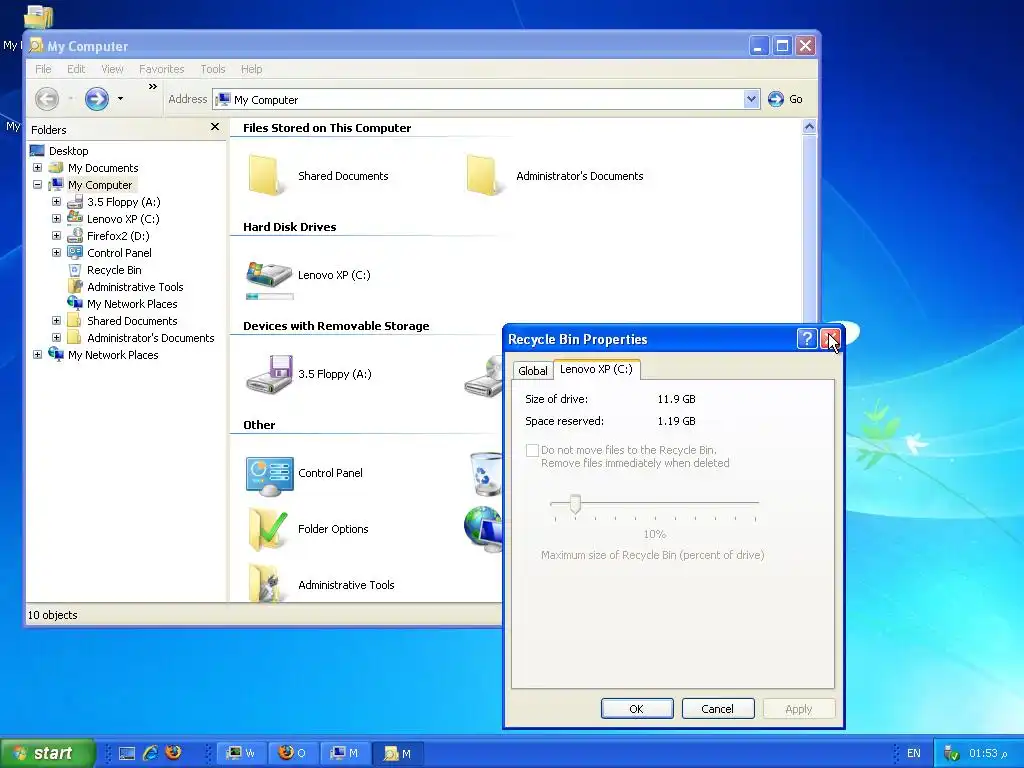Select the Folder Options icon
1024x768 pixels.
[268, 530]
